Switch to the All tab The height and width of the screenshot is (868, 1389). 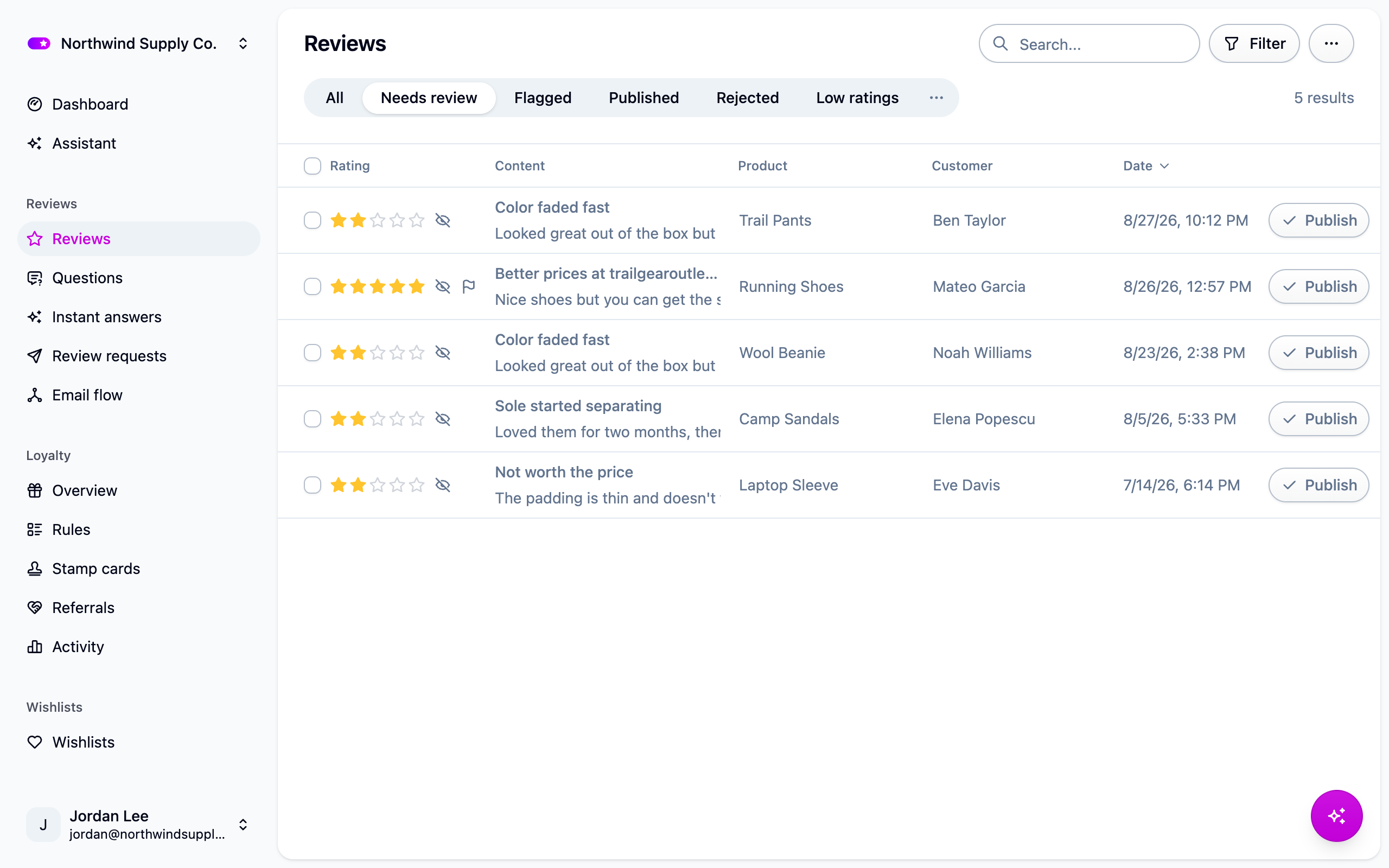click(335, 98)
